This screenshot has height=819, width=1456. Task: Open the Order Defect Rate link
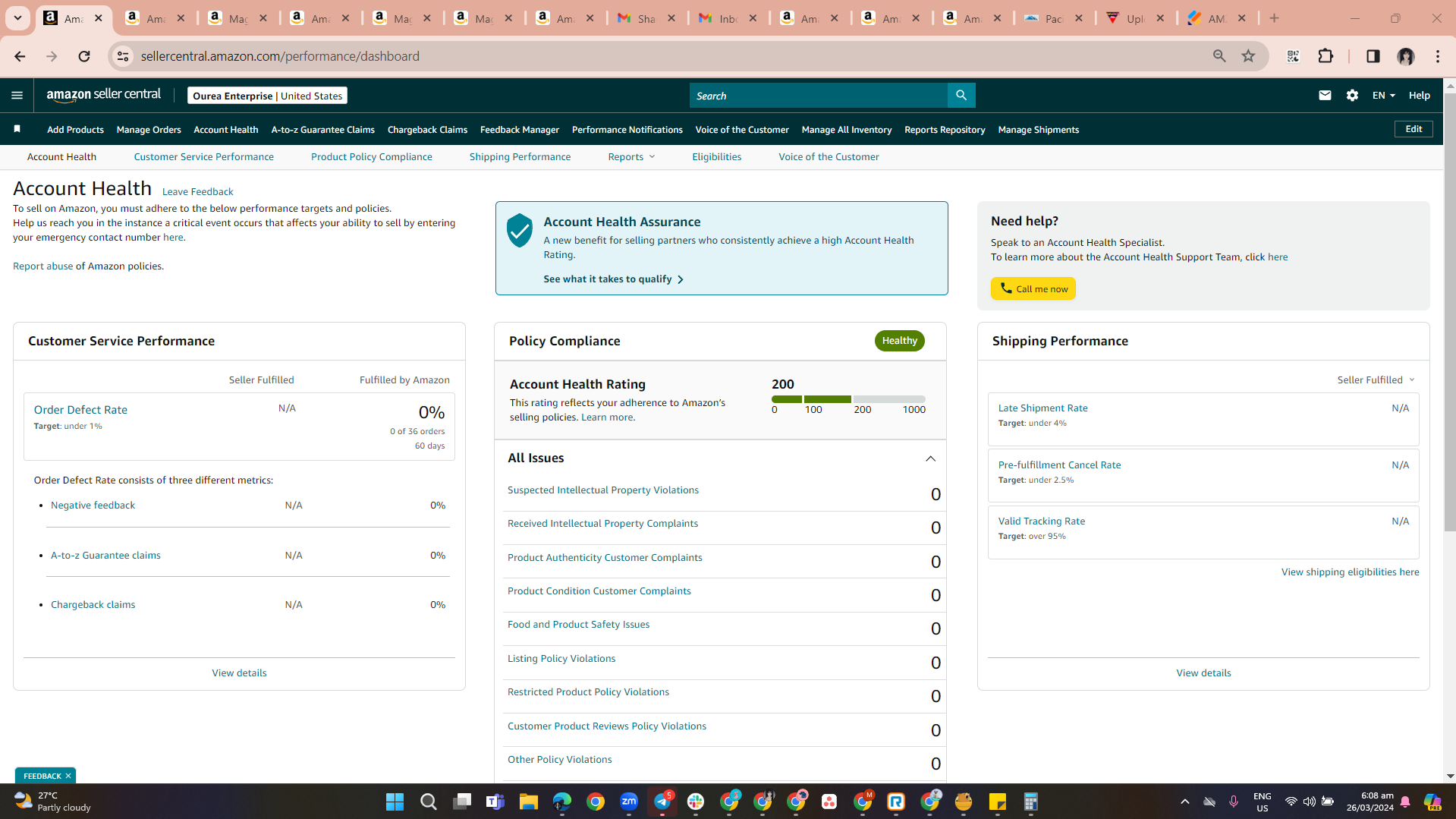point(80,410)
